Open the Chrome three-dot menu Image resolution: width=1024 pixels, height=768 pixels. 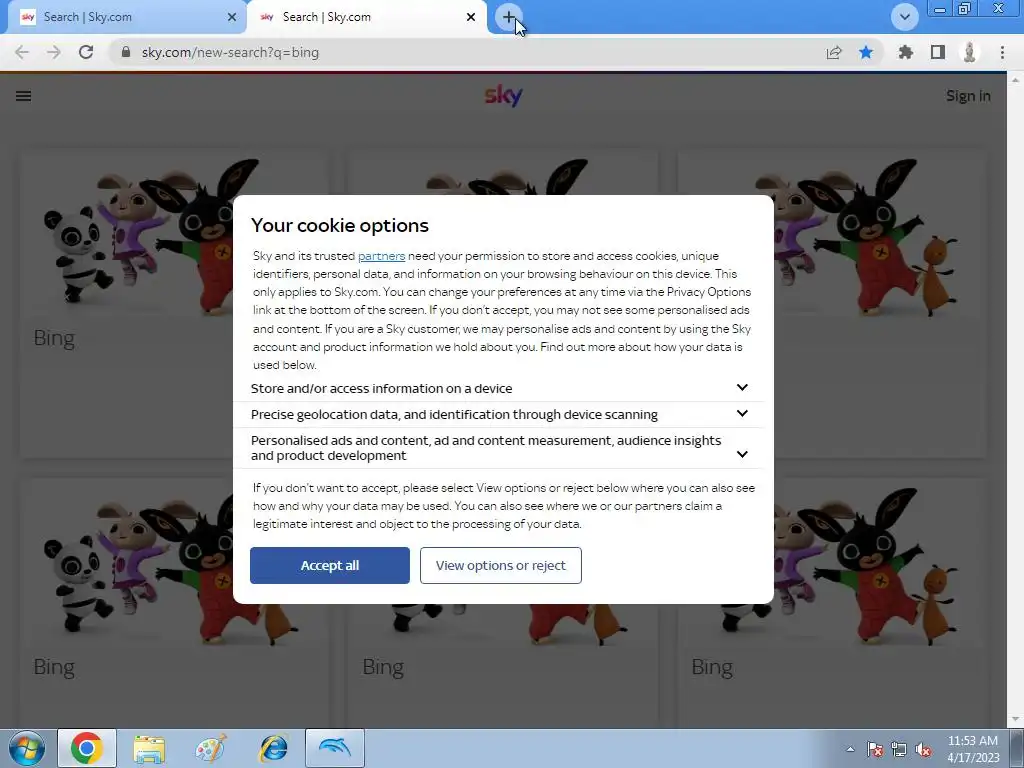coord(1002,52)
